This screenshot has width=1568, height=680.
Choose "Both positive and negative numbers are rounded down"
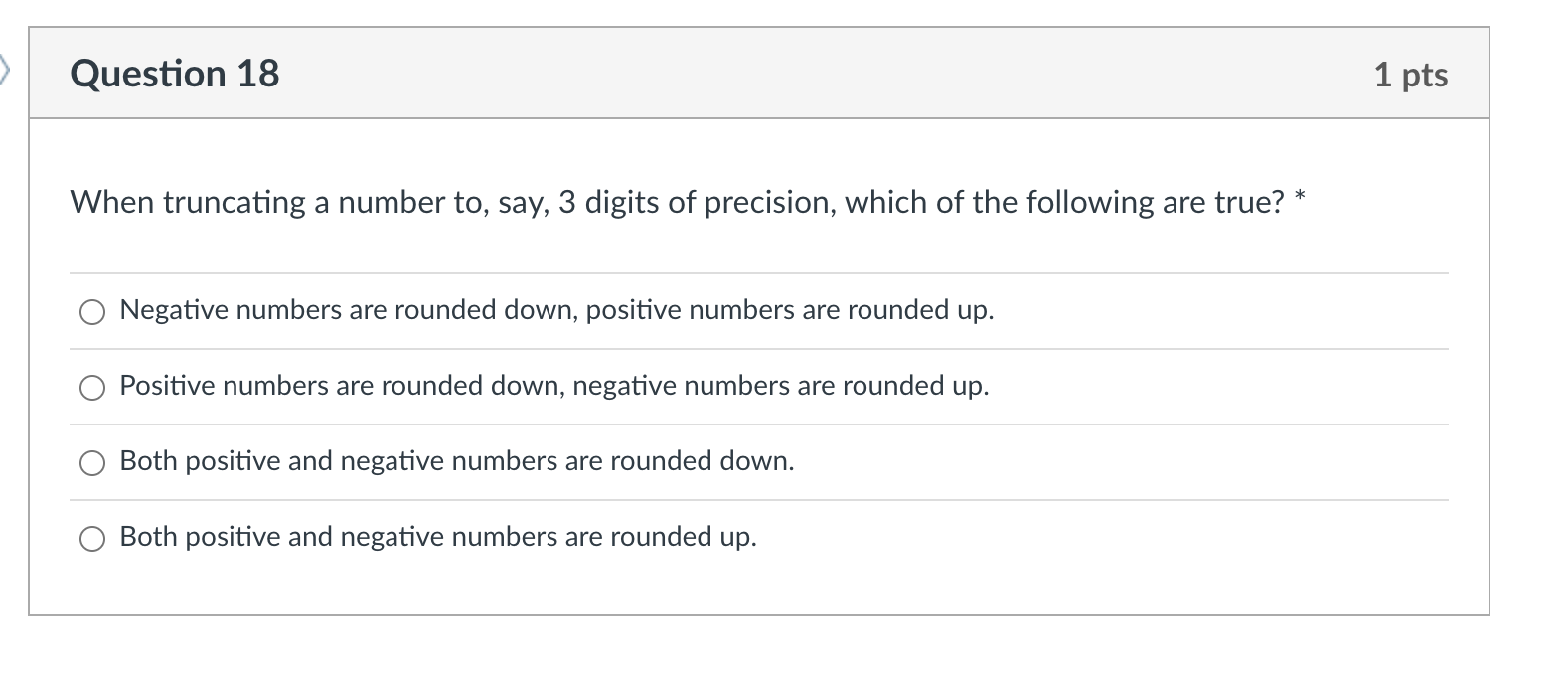point(92,462)
